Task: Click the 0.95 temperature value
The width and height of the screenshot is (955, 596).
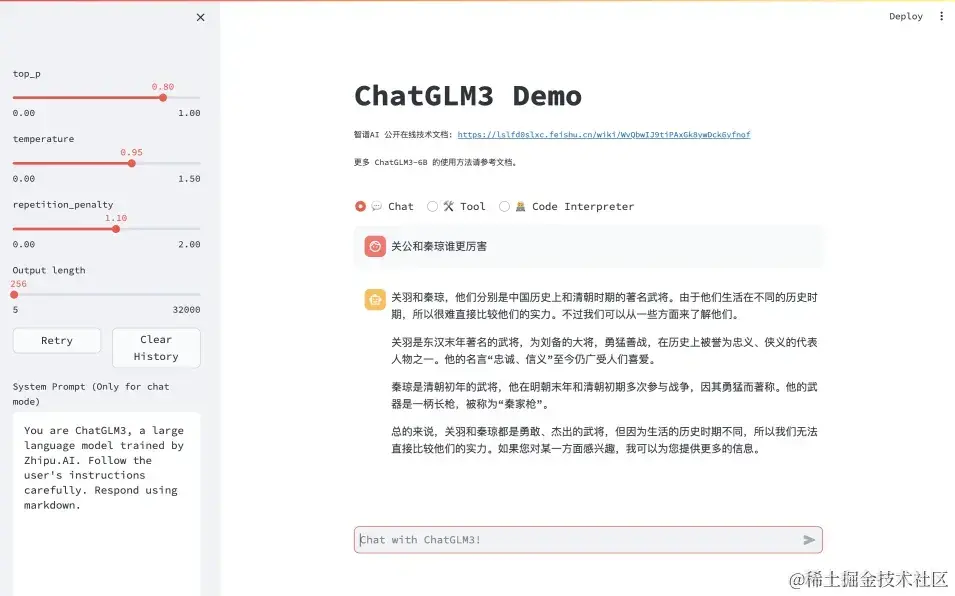Action: [x=132, y=152]
